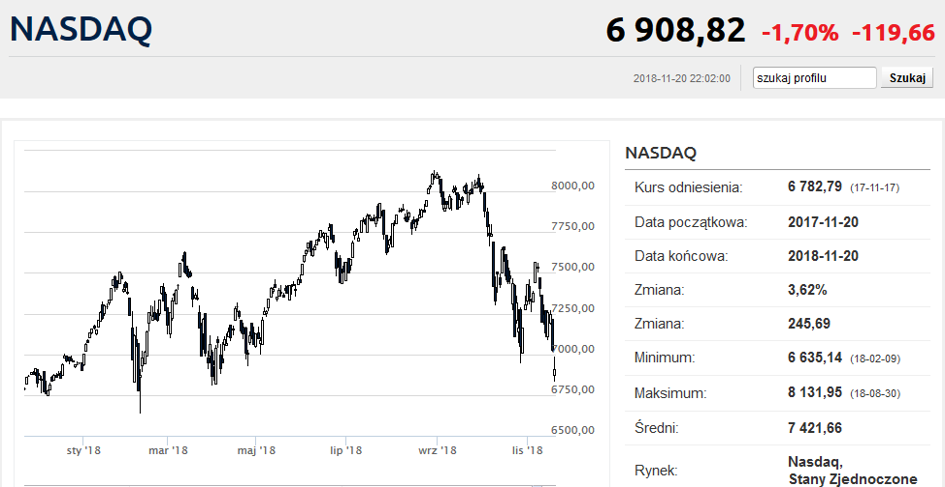Click the 2018-11-20 22:02:00 timestamp
The height and width of the screenshot is (487, 945).
[682, 78]
